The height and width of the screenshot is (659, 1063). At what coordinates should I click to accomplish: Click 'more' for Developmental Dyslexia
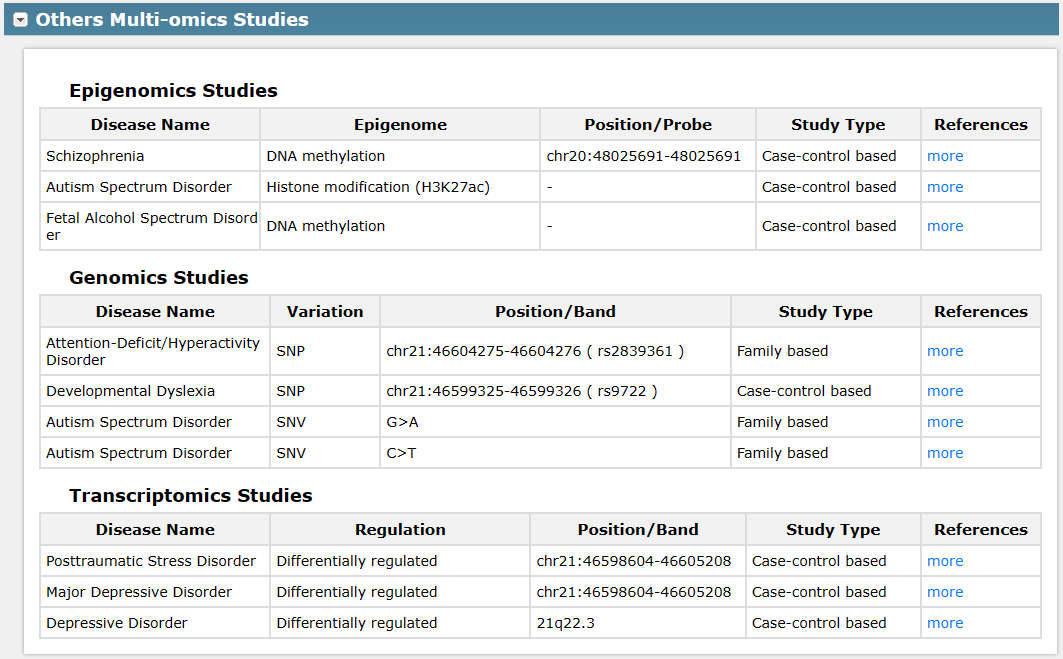tap(944, 391)
